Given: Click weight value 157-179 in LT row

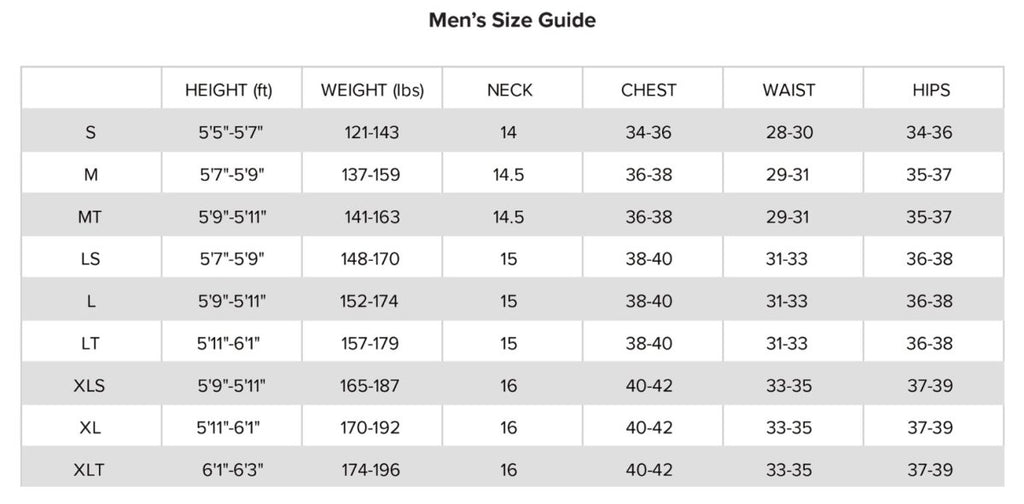Looking at the screenshot, I should 372,343.
